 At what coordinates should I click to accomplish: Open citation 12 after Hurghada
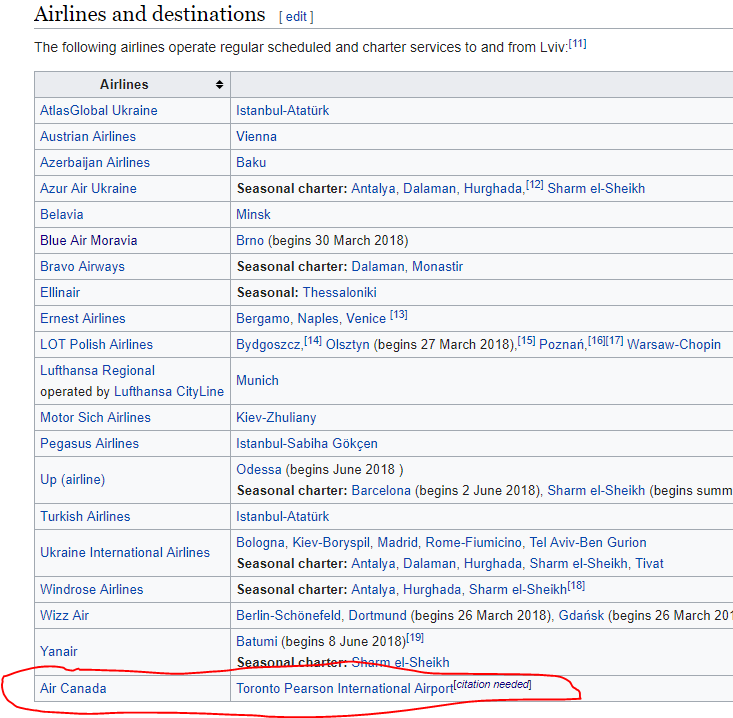point(534,185)
